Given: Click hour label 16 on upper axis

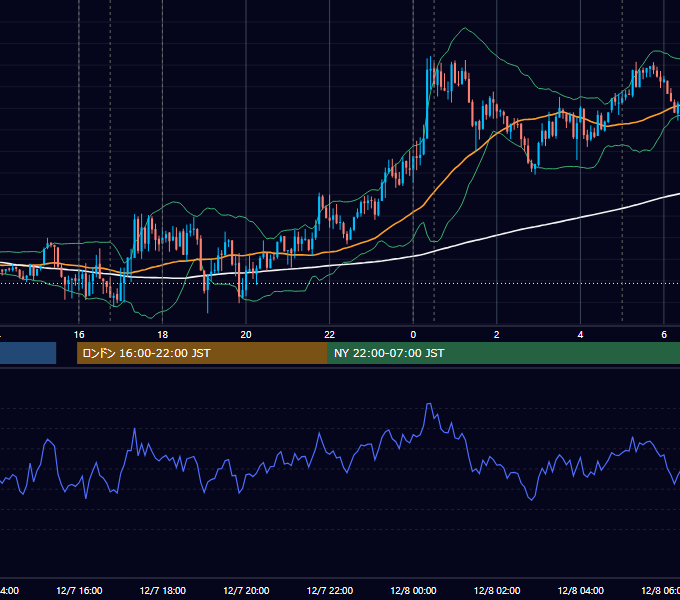Looking at the screenshot, I should click(79, 335).
